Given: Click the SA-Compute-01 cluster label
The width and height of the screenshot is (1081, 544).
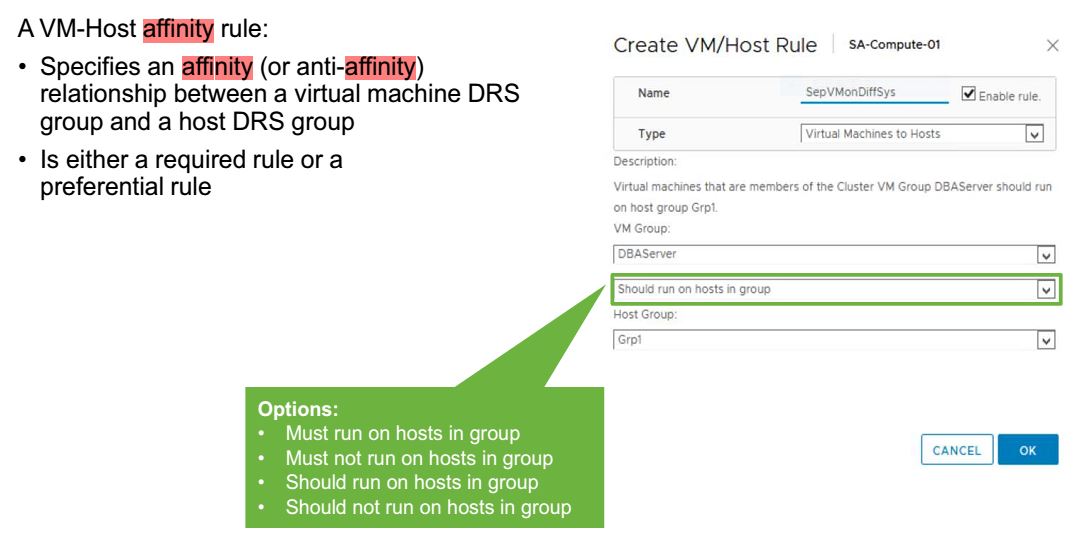Looking at the screenshot, I should (x=894, y=45).
